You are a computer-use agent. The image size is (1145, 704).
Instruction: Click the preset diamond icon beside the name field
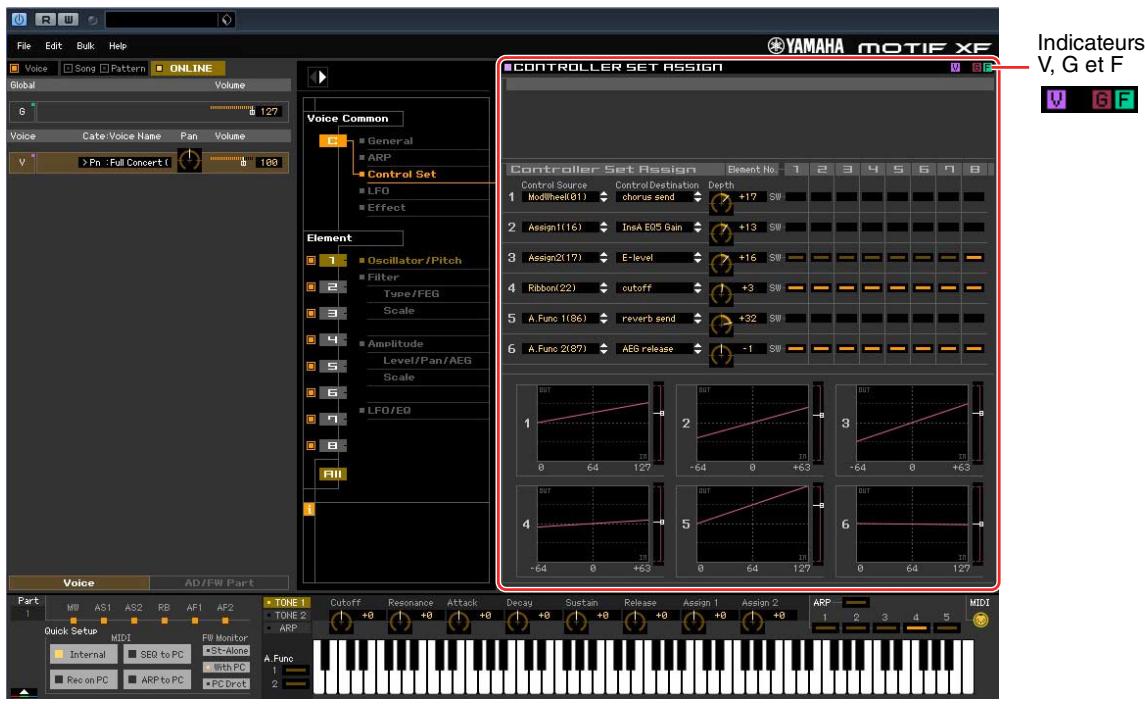(x=226, y=20)
